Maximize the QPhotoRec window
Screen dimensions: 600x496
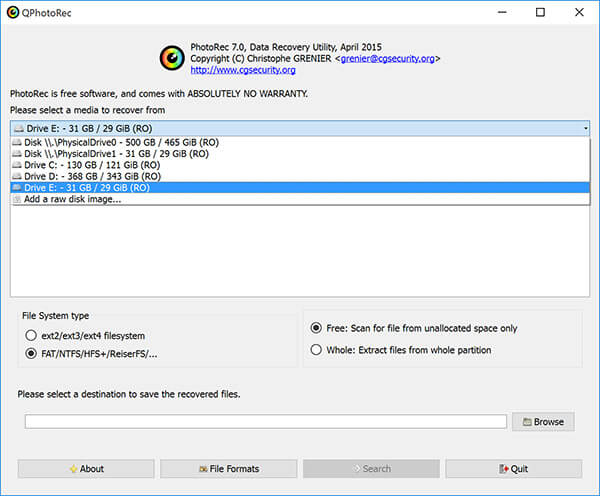pos(540,12)
